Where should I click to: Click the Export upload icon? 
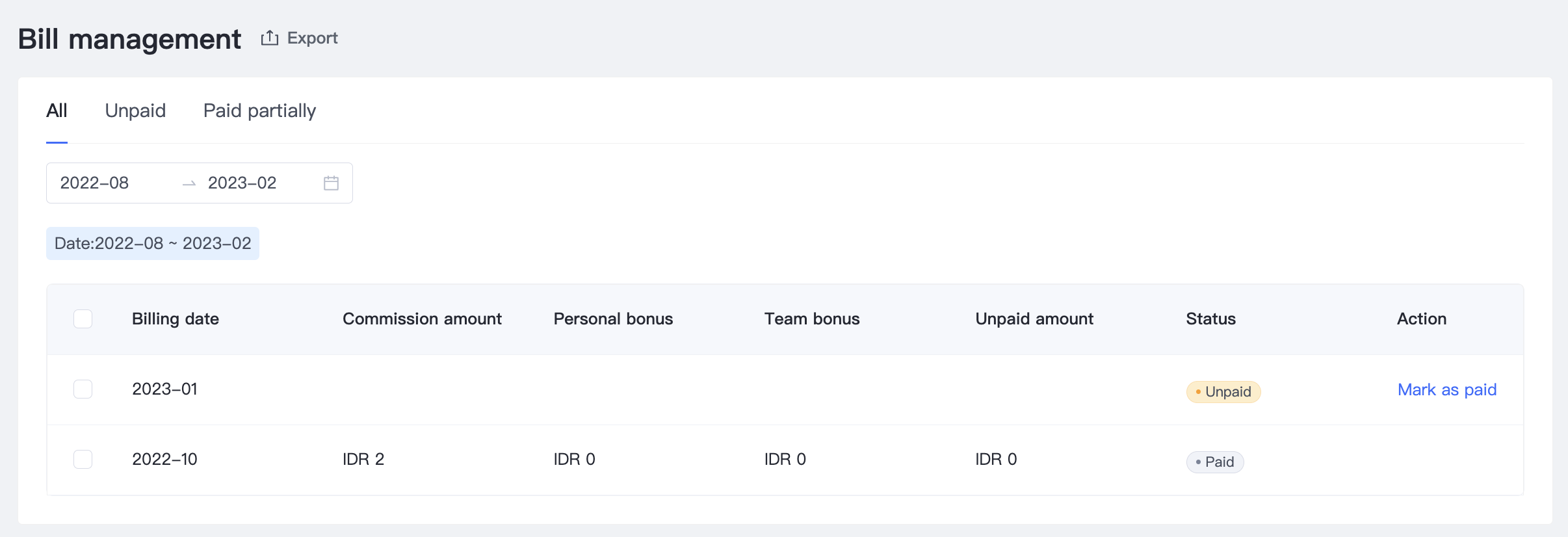270,38
